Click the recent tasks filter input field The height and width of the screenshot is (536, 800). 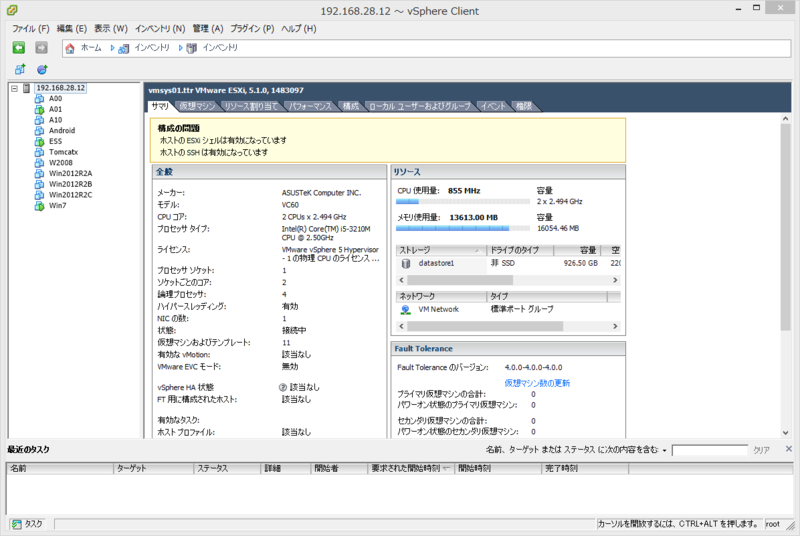pyautogui.click(x=710, y=450)
